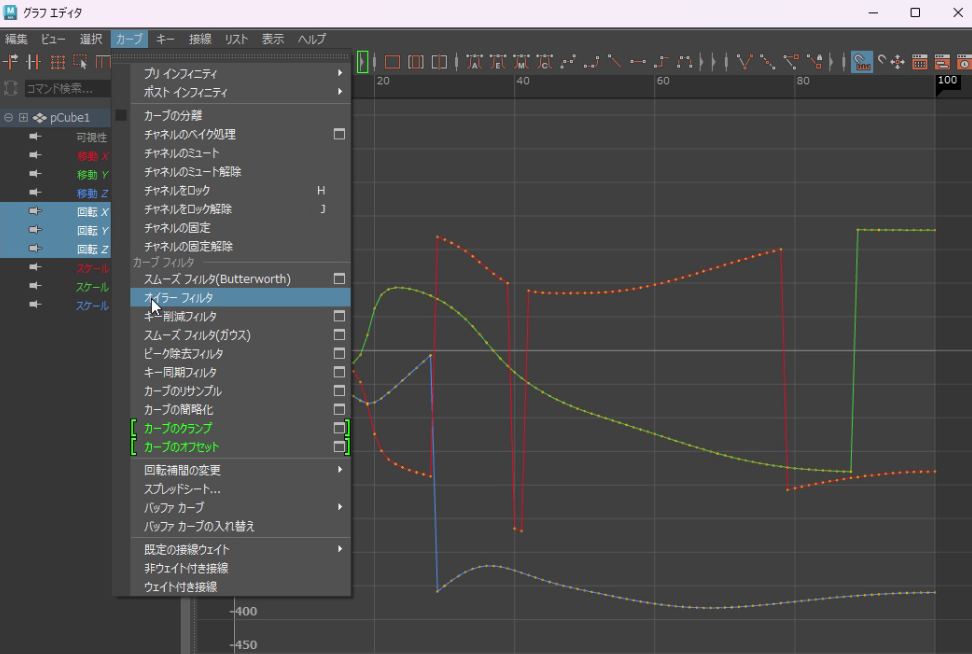972x654 pixels.
Task: Open the 接線 menu
Action: pos(200,39)
